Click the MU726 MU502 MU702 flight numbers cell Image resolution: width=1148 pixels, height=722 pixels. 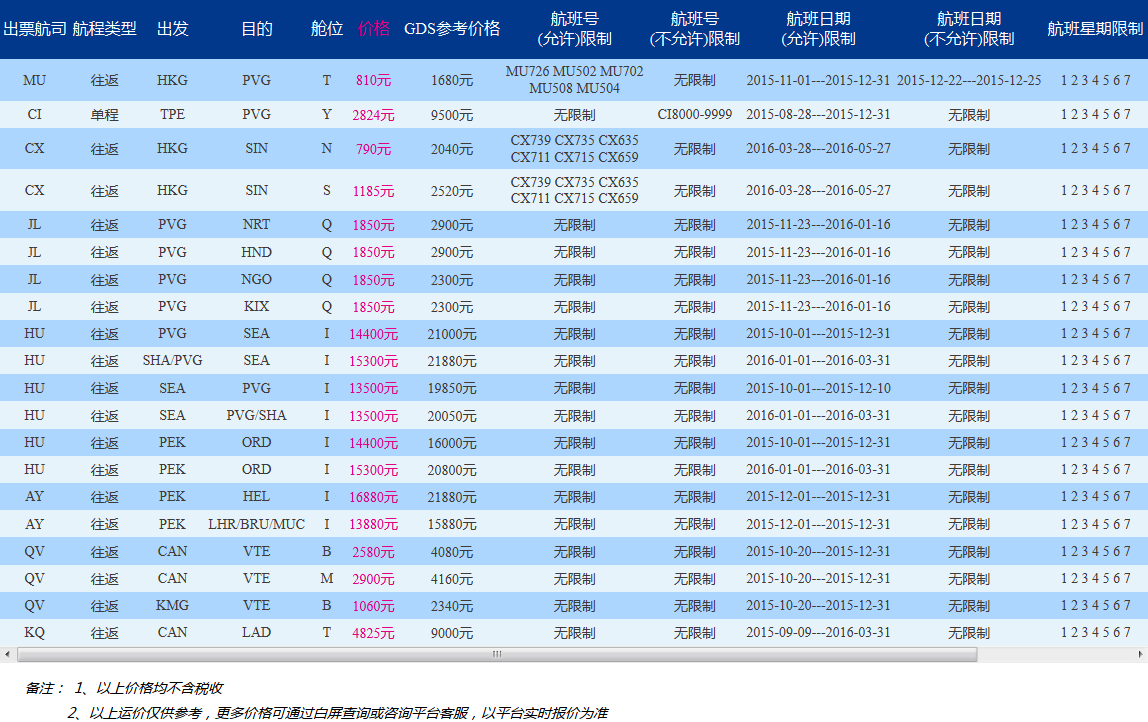point(575,80)
